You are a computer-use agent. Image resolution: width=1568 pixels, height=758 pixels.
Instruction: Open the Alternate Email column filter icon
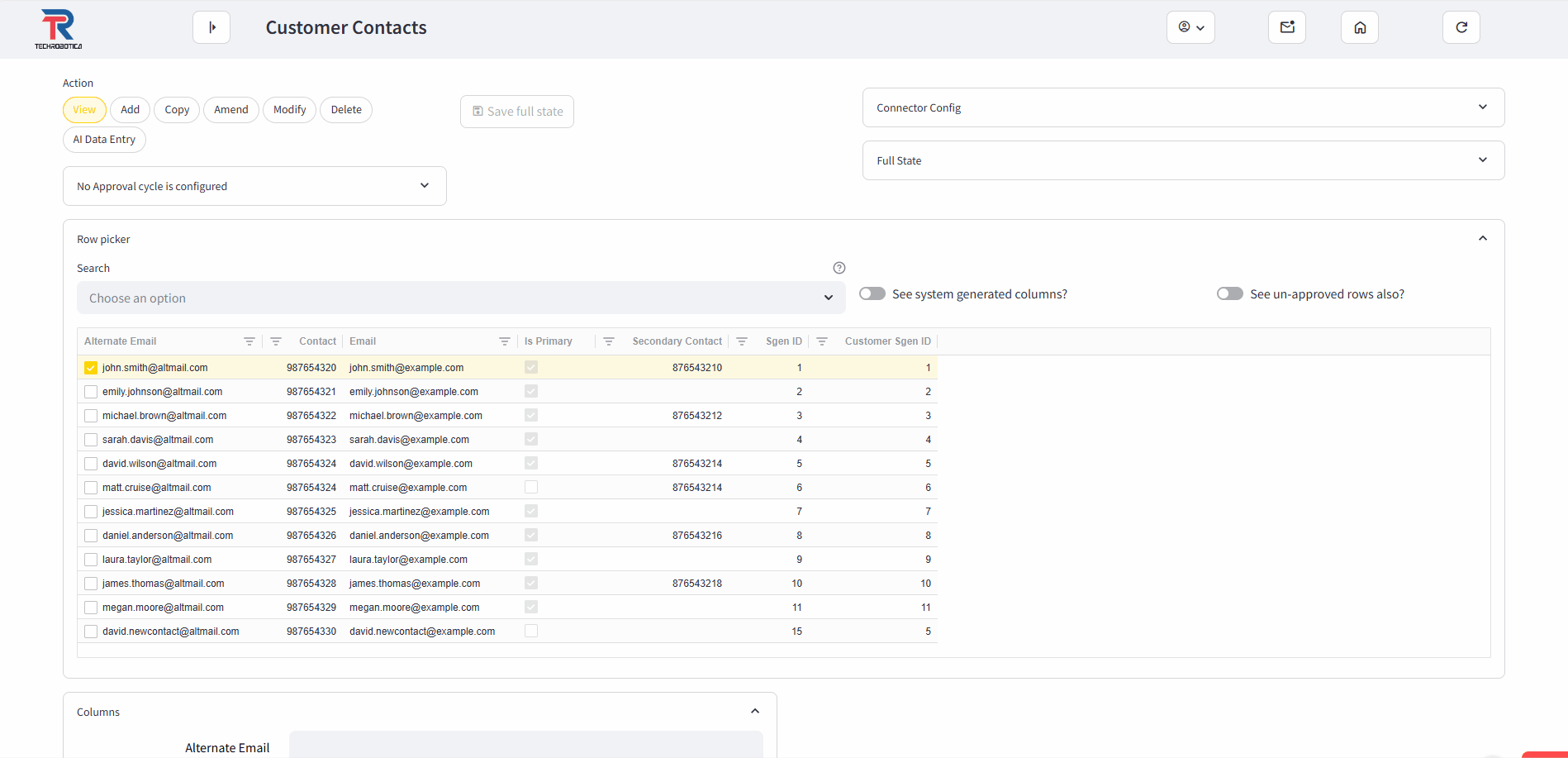pyautogui.click(x=249, y=341)
